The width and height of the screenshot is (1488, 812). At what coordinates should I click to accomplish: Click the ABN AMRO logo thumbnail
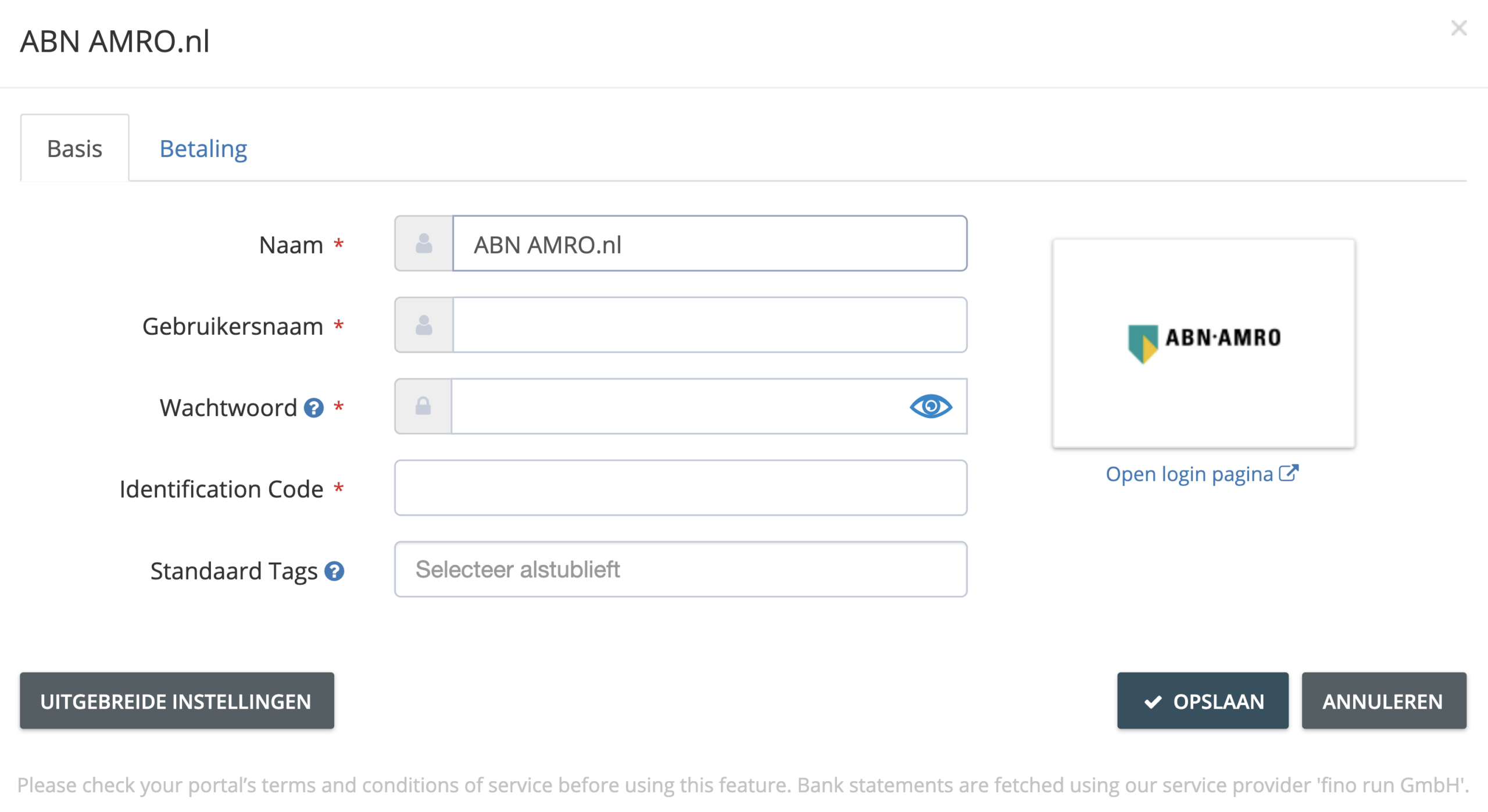pyautogui.click(x=1203, y=343)
